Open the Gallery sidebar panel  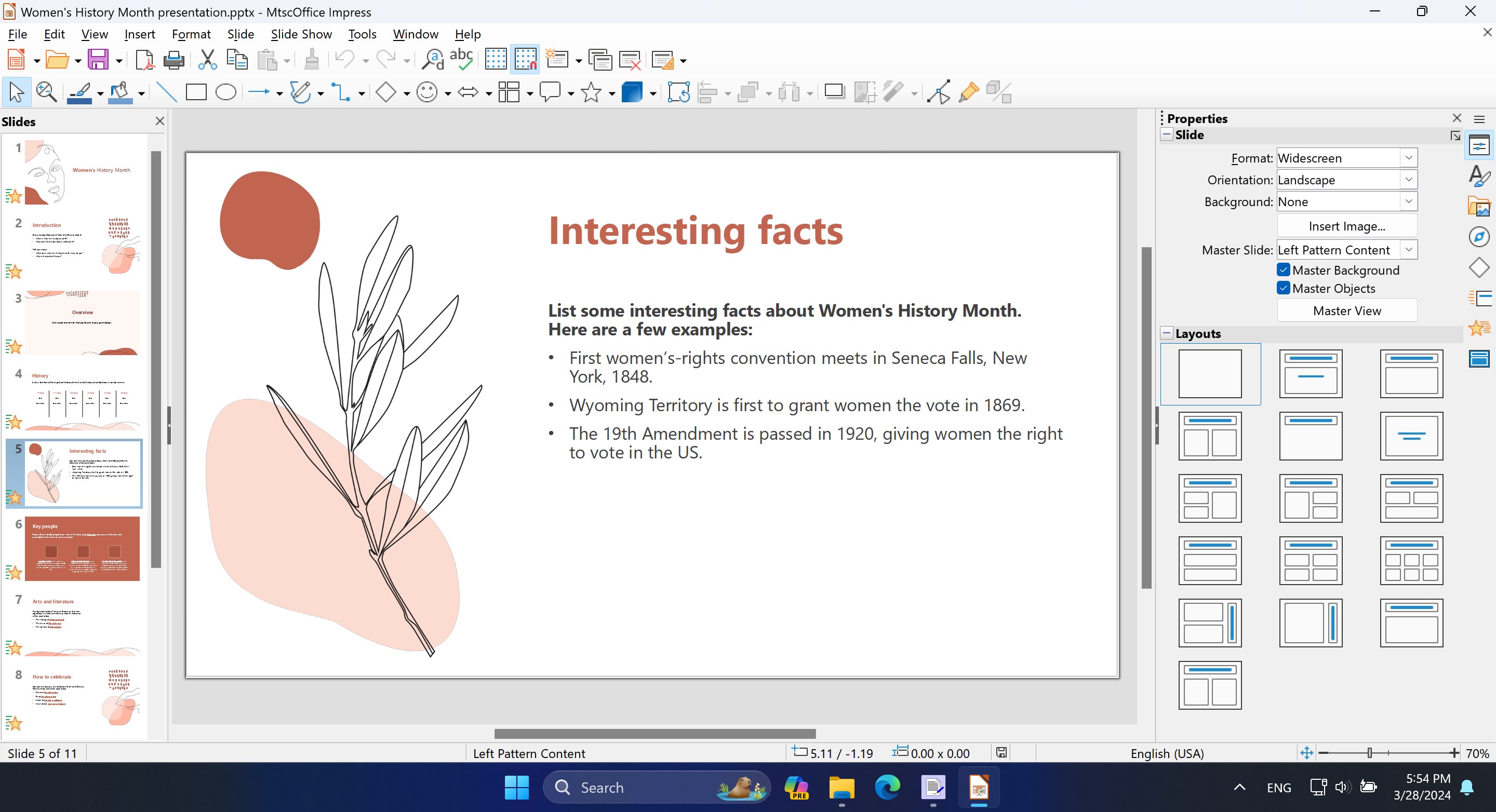coord(1480,206)
